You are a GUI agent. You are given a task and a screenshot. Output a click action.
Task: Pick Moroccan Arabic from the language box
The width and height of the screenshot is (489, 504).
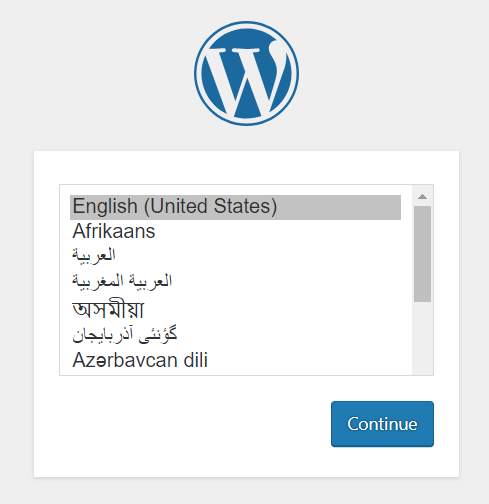[x=235, y=281]
